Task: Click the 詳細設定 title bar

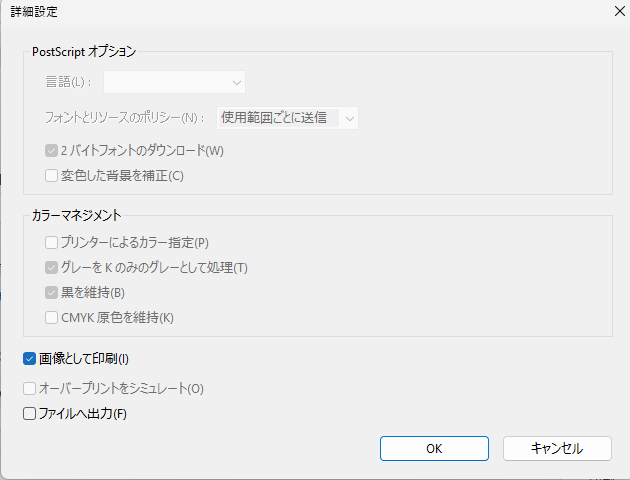Action: (x=300, y=11)
